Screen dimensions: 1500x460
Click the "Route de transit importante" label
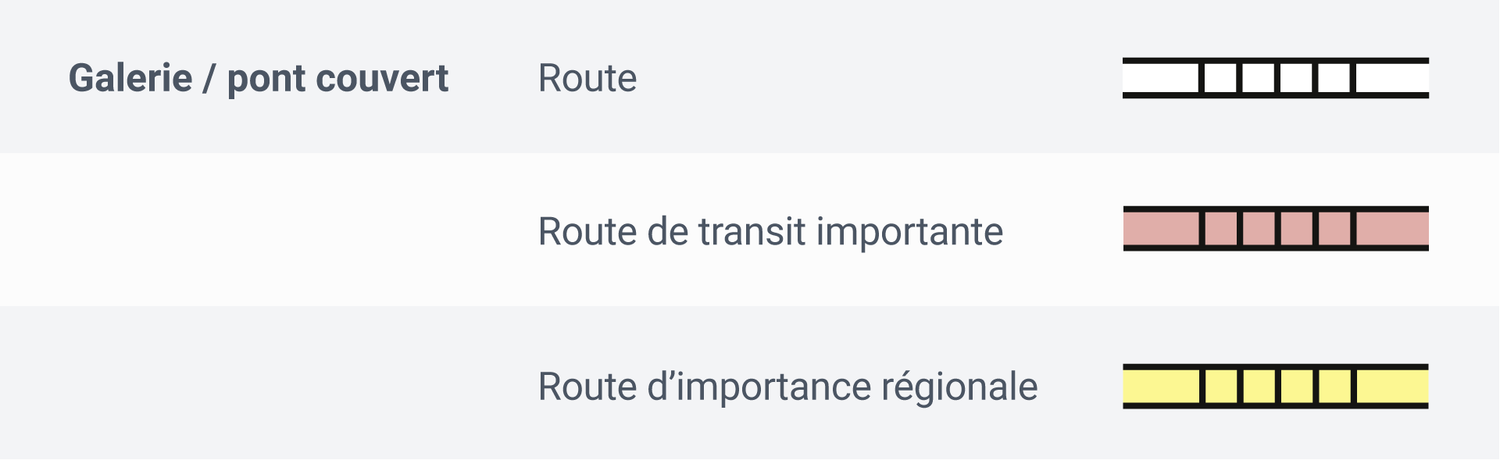point(770,231)
